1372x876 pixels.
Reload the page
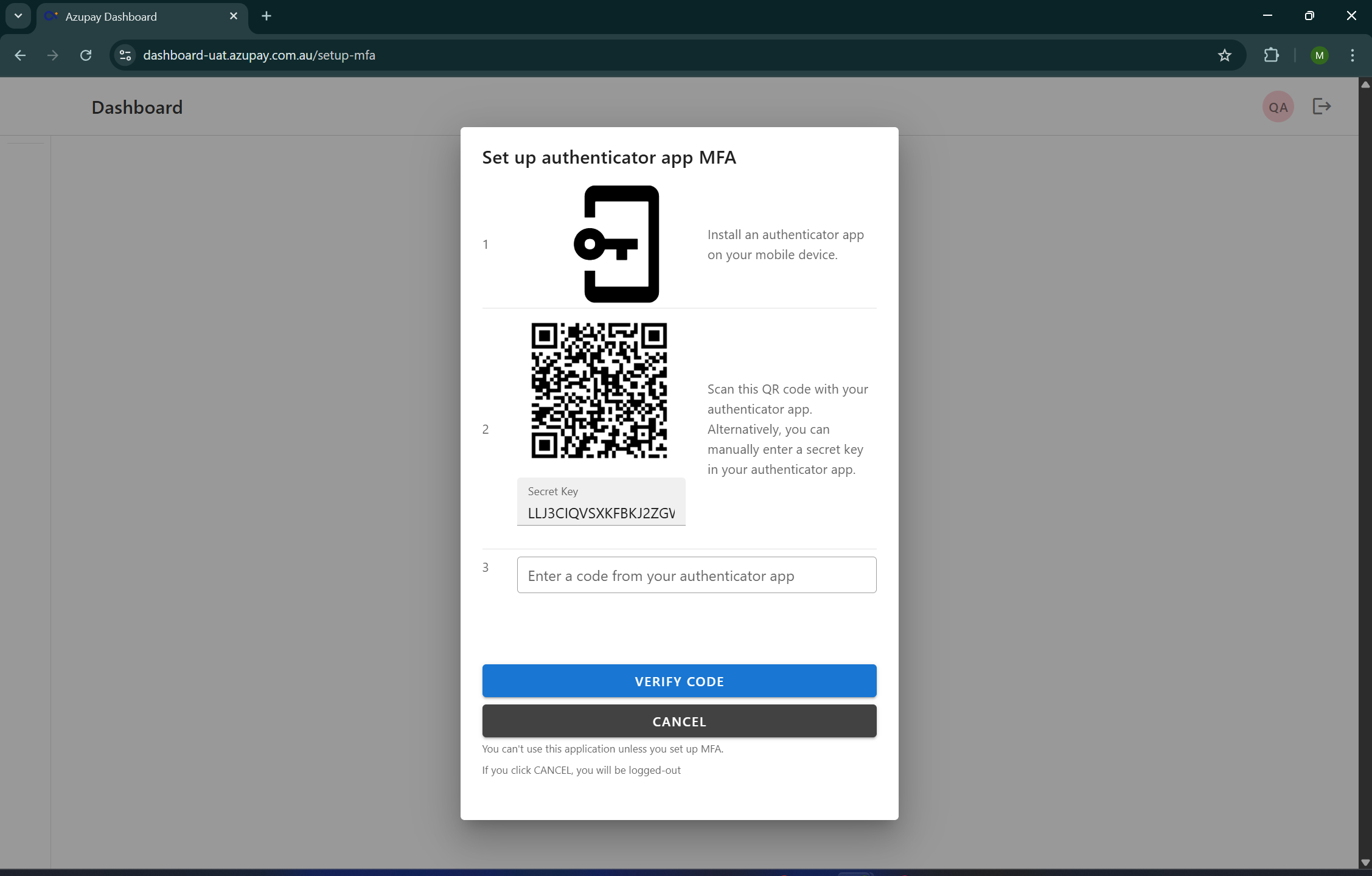86,55
